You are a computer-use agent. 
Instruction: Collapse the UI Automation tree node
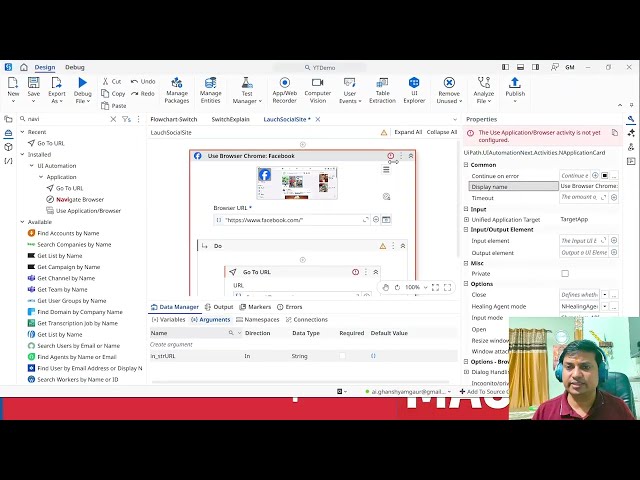[x=32, y=166]
